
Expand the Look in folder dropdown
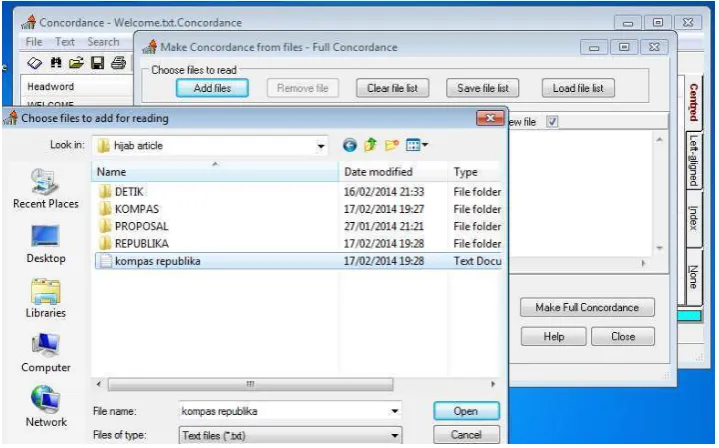[321, 146]
